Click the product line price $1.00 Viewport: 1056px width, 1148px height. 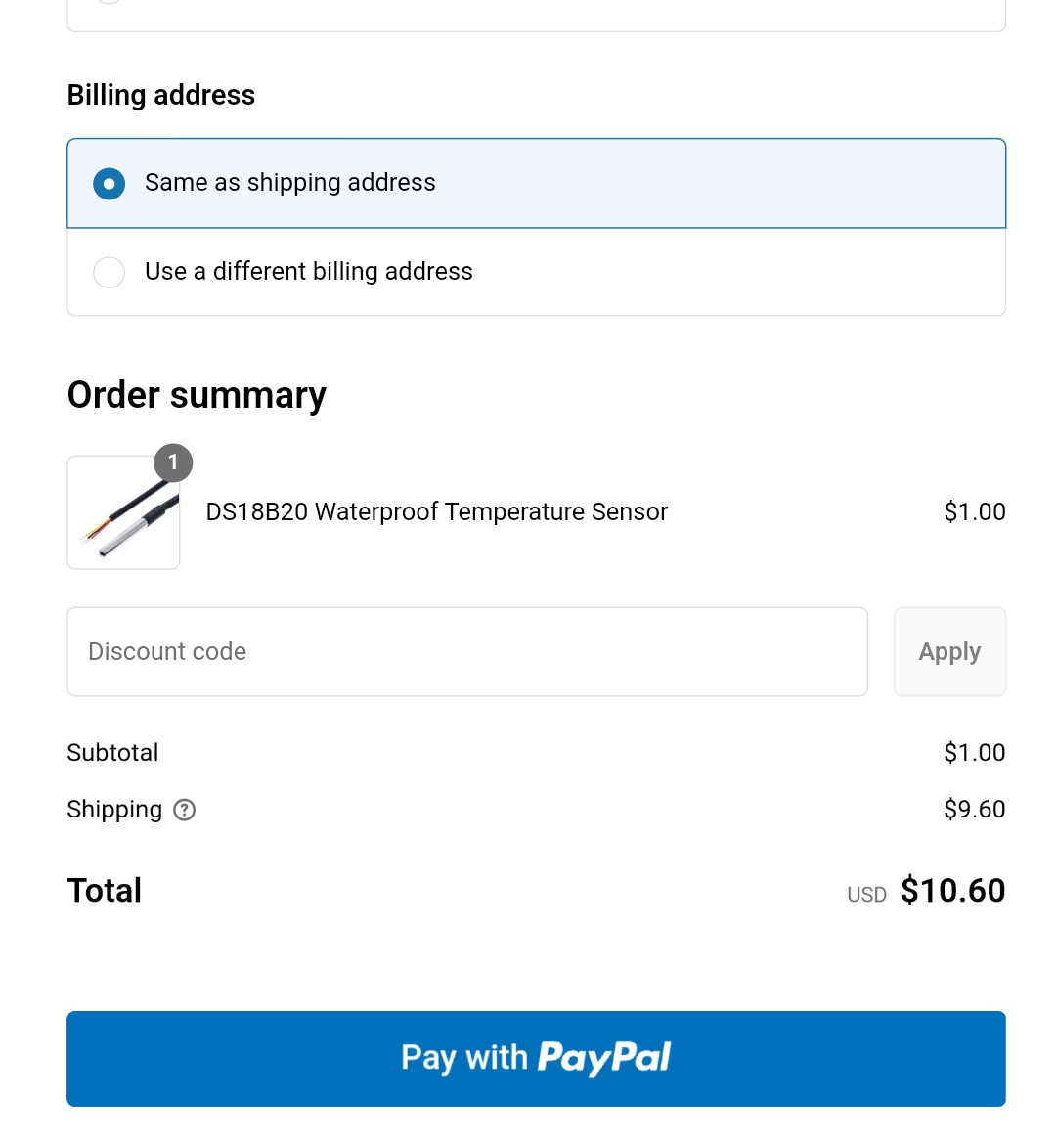pyautogui.click(x=974, y=512)
